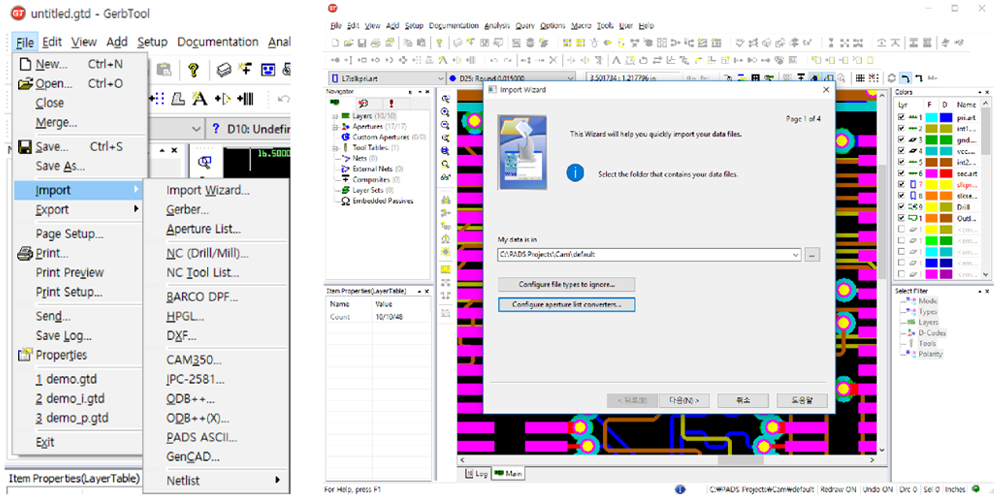Click the Cancel (취소) button in wizard
The height and width of the screenshot is (498, 999).
coord(743,401)
